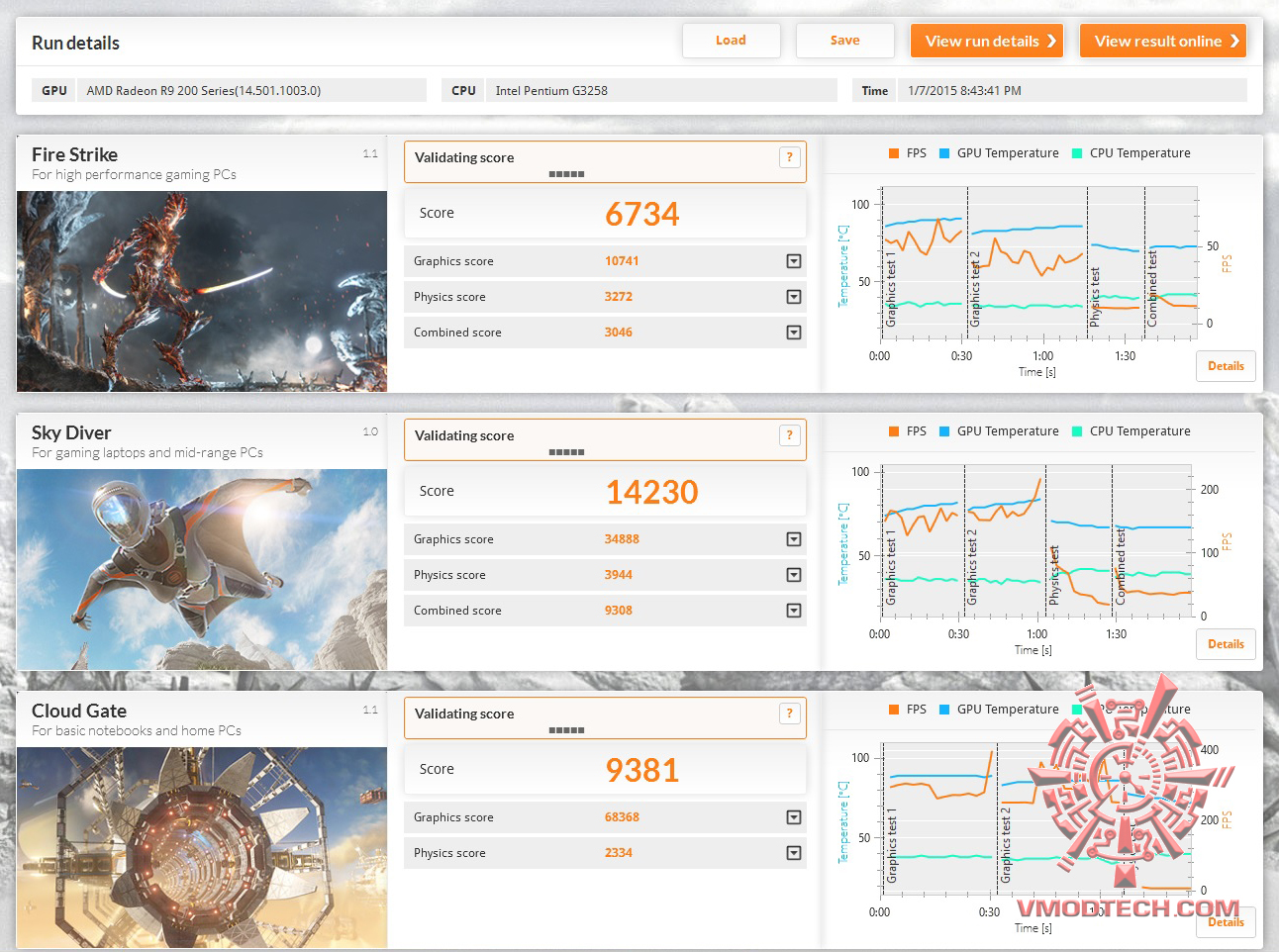1279x952 pixels.
Task: Expand Sky Diver Graphics score details
Action: pos(794,539)
